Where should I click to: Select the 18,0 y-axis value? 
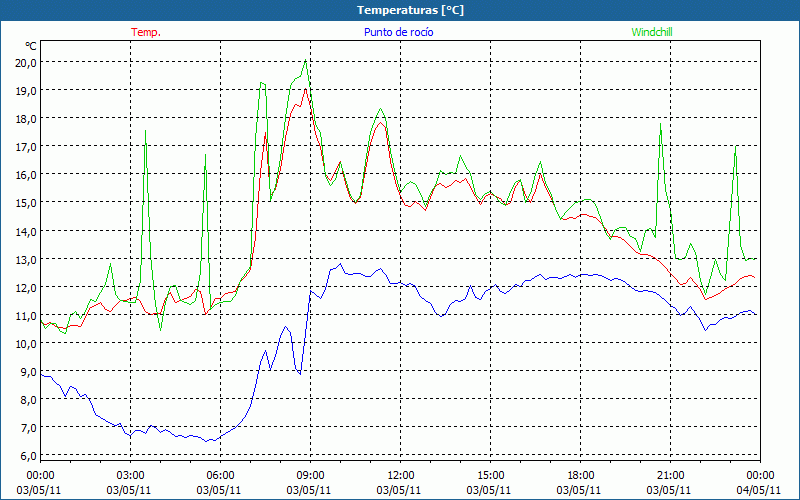click(26, 119)
